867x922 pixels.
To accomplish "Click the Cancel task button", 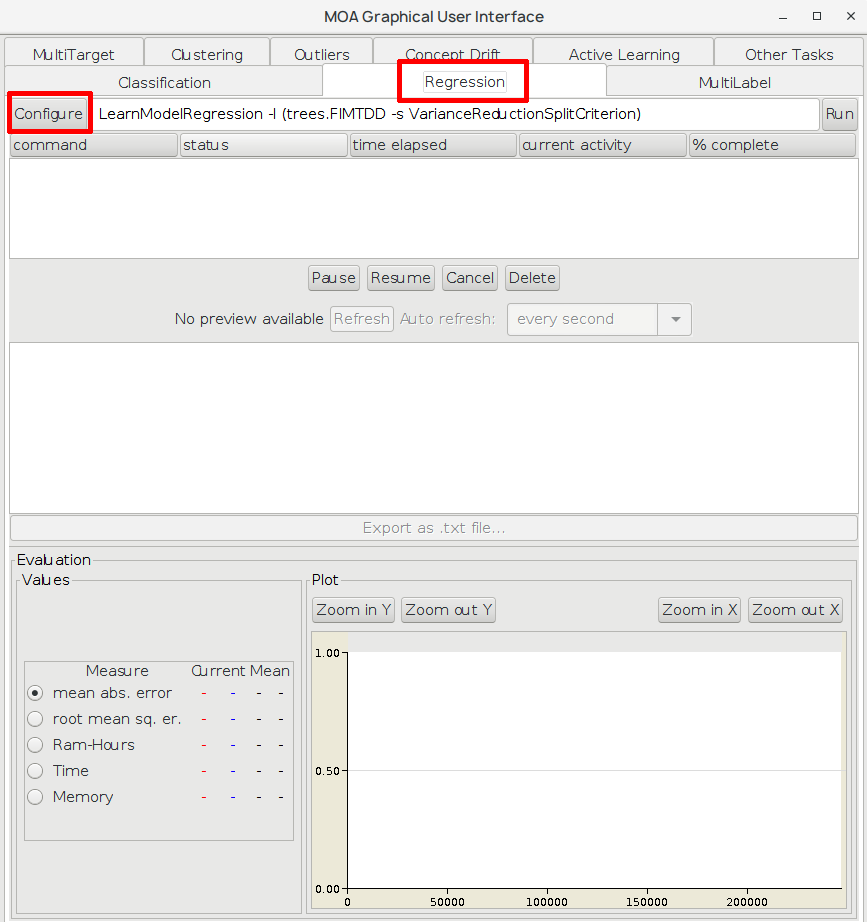I will [x=470, y=278].
